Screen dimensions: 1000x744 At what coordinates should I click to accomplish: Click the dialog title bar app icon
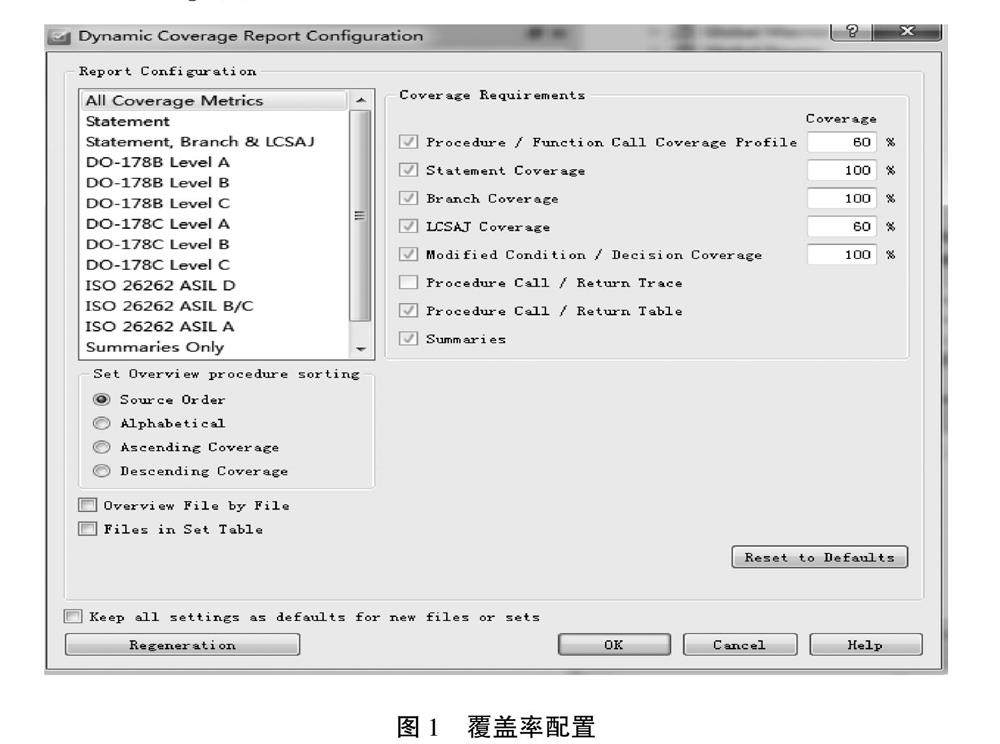pyautogui.click(x=63, y=36)
